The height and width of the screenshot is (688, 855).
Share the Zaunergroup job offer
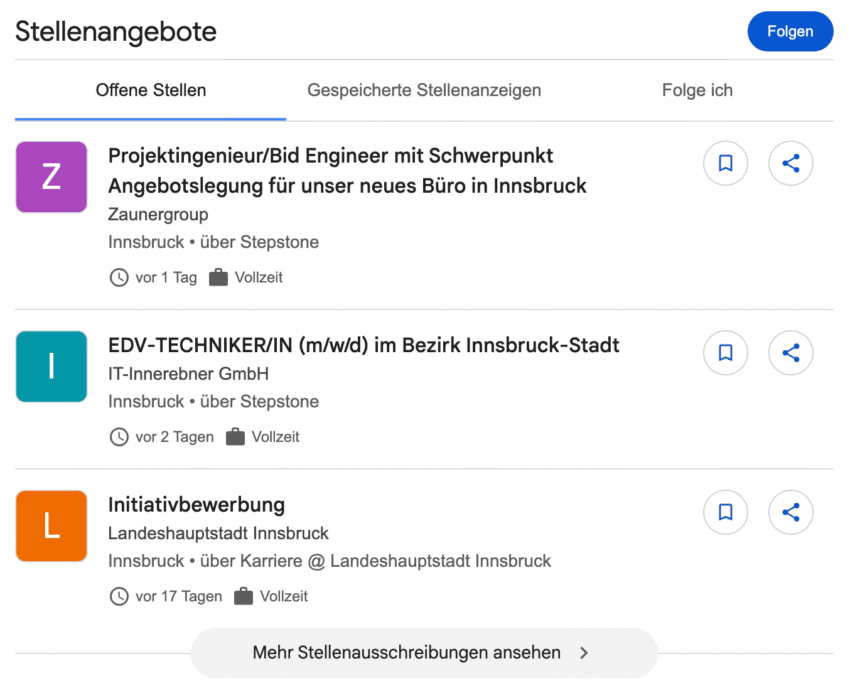(790, 163)
